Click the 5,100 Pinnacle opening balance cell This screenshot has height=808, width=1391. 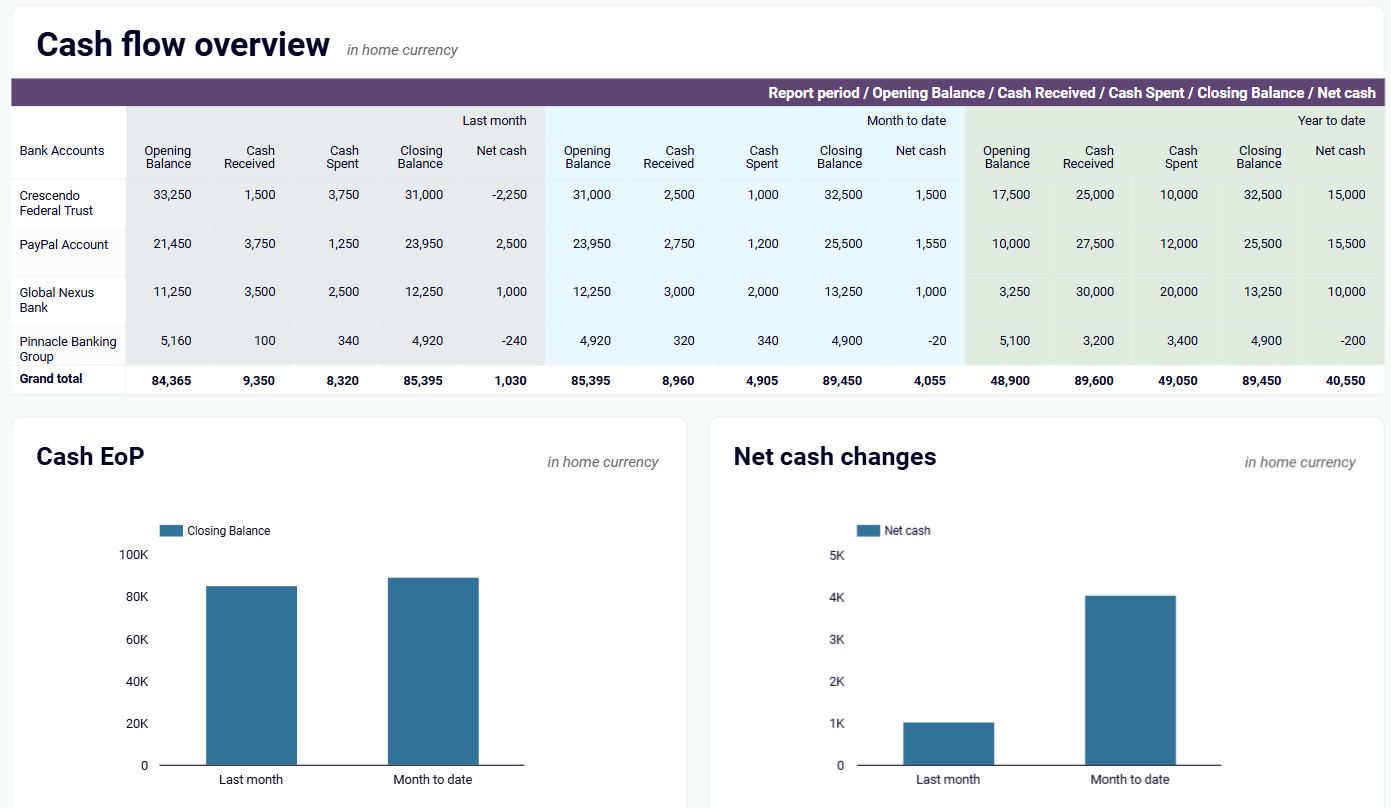(x=1014, y=341)
